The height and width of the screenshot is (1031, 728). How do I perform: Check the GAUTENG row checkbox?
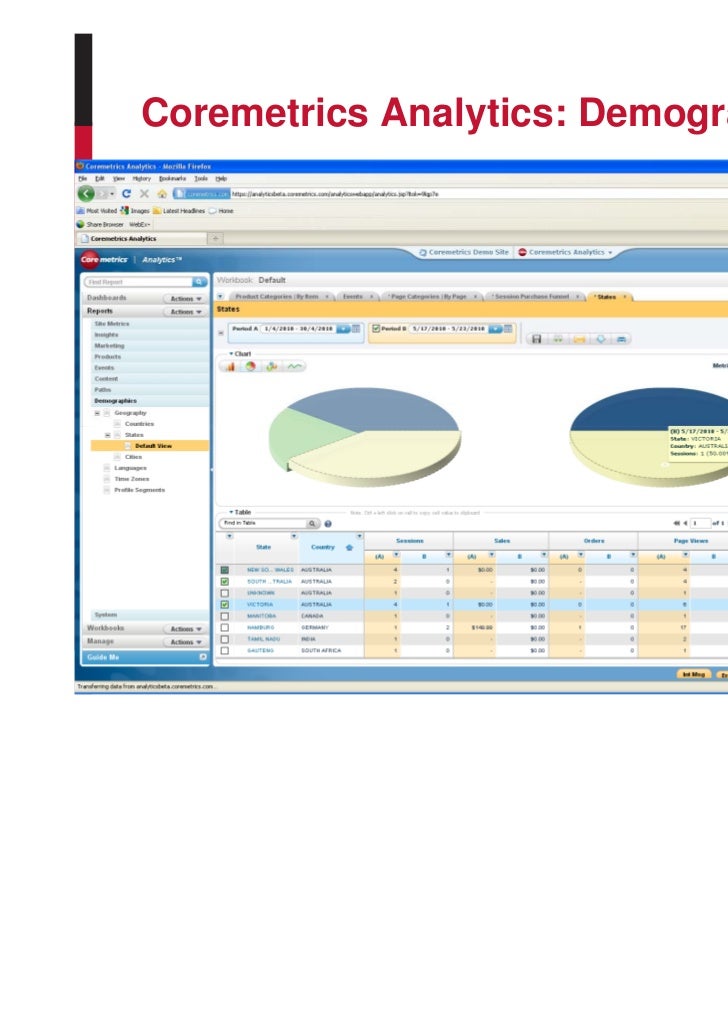[x=225, y=650]
